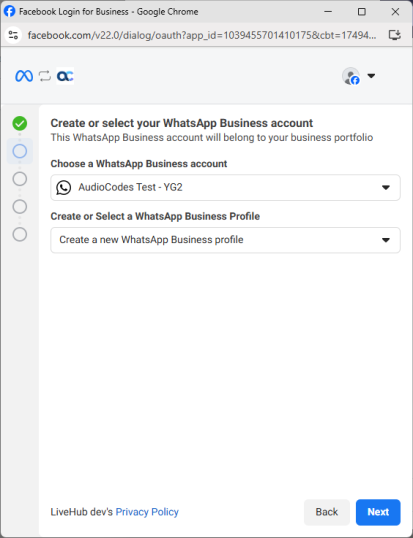Select the third step circle
Viewport: 413px width, 538px height.
point(20,179)
